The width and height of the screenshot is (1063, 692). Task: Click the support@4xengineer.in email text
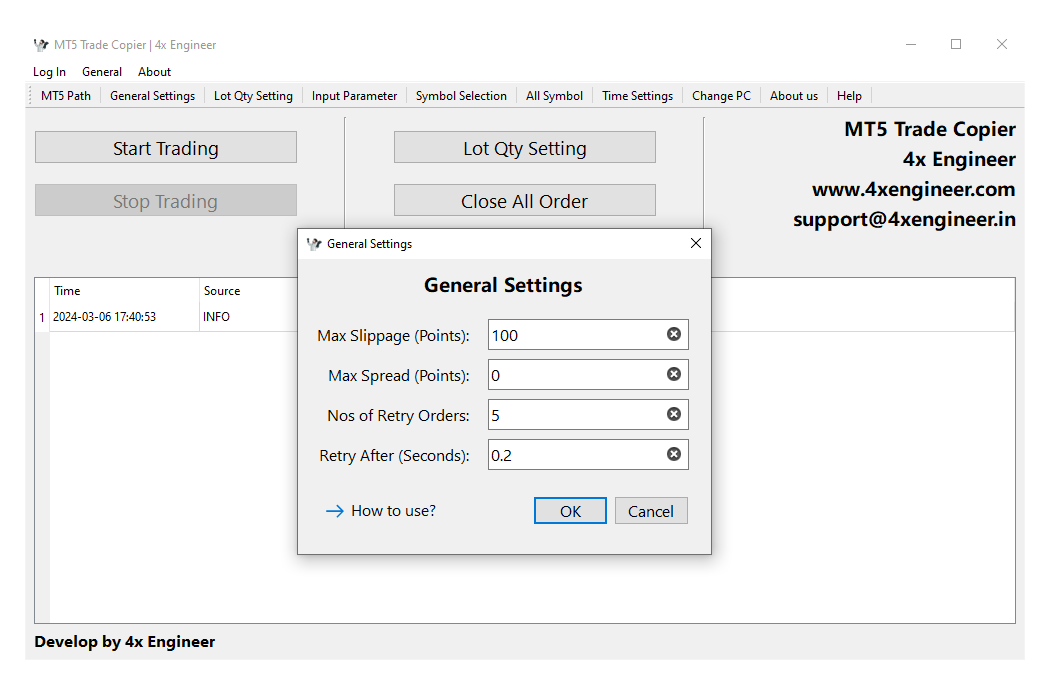click(x=904, y=220)
